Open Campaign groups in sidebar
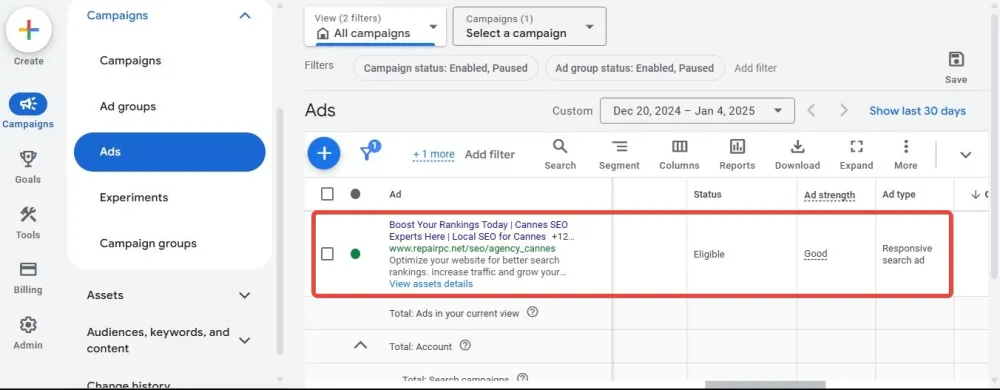 (148, 243)
